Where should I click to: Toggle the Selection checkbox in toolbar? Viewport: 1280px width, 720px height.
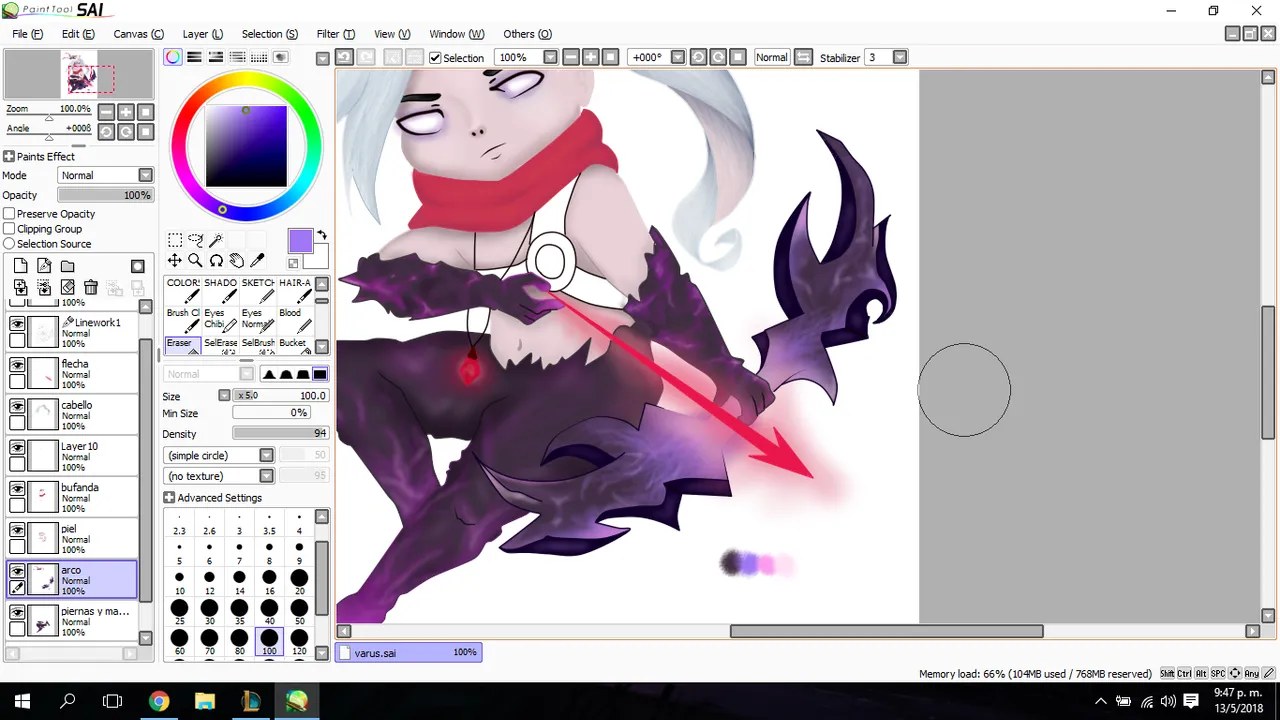[x=435, y=58]
